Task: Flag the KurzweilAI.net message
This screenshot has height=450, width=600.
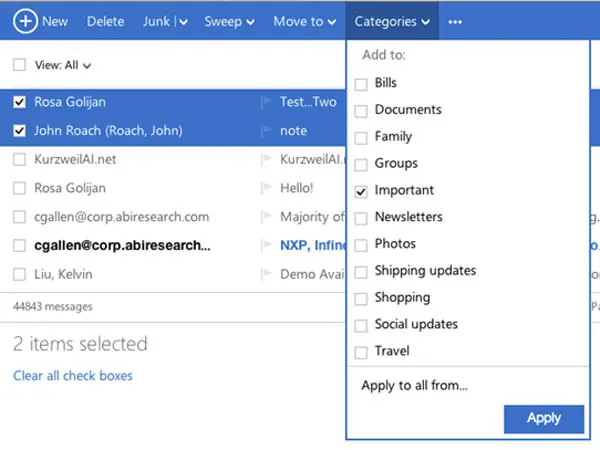Action: pyautogui.click(x=267, y=159)
